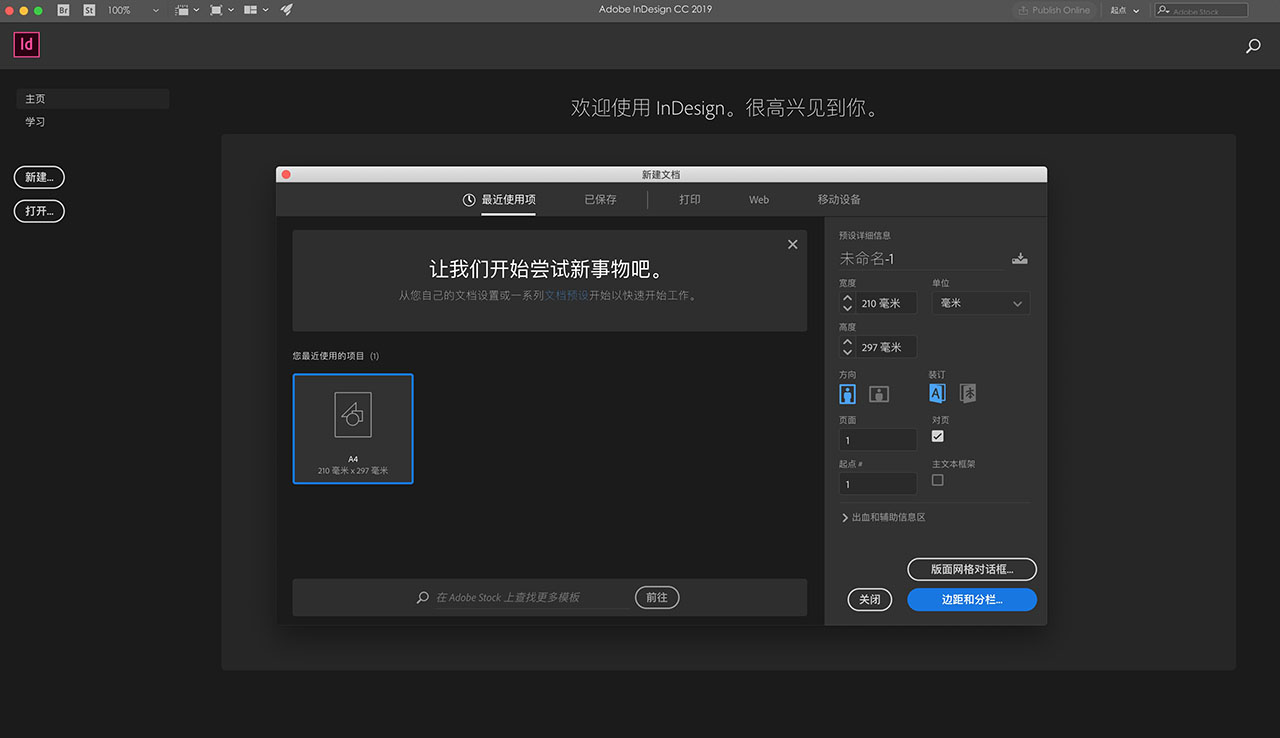Close the 新建文档 dialog with red button
This screenshot has width=1280, height=738.
[285, 174]
